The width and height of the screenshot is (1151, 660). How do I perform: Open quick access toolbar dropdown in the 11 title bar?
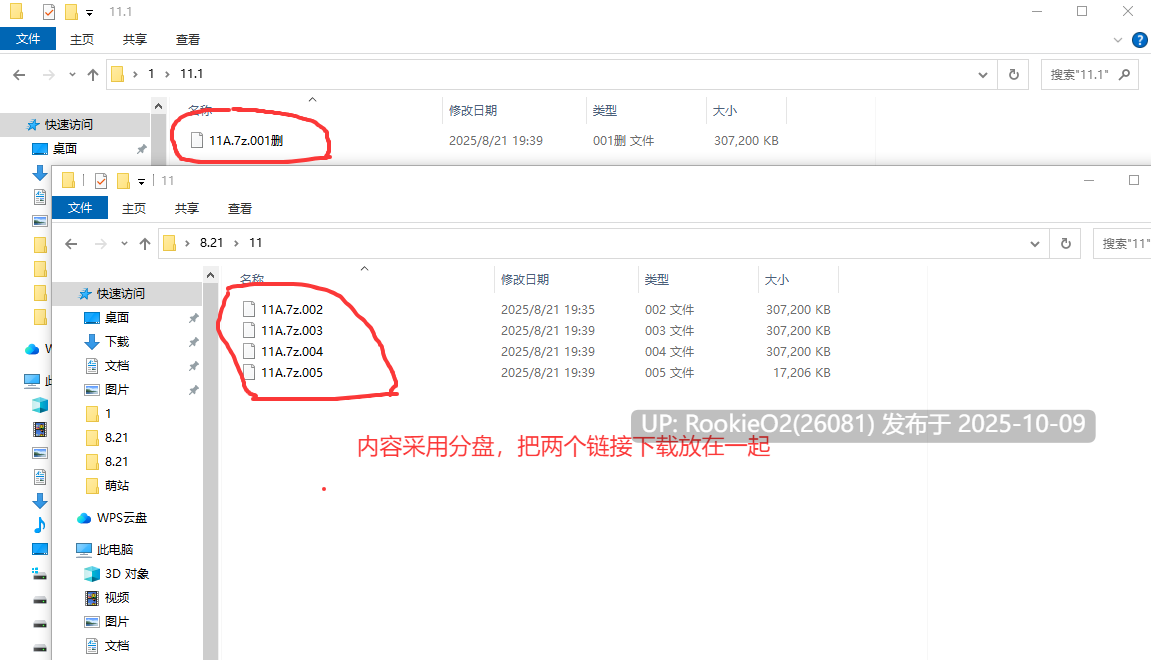point(142,181)
